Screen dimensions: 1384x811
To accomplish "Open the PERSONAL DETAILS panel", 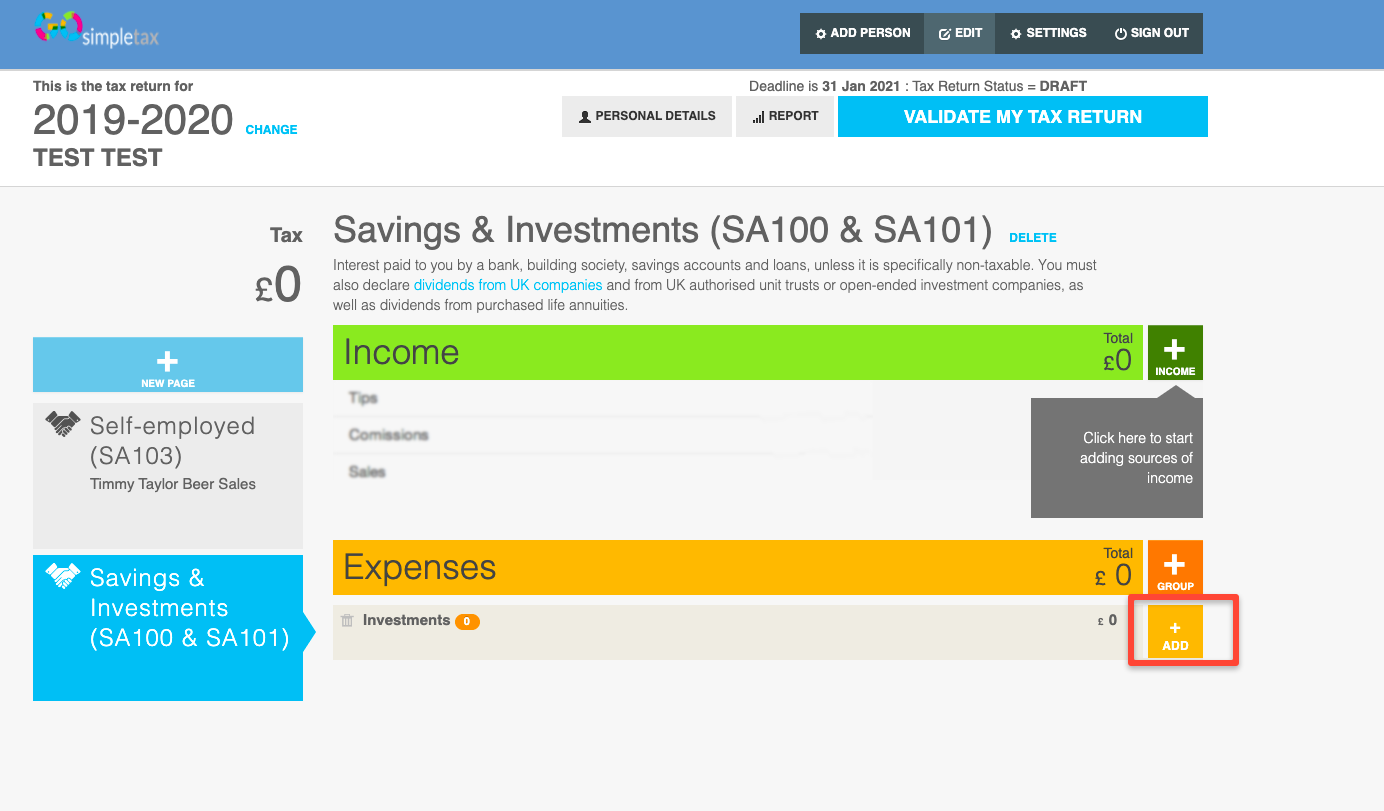I will (x=646, y=116).
